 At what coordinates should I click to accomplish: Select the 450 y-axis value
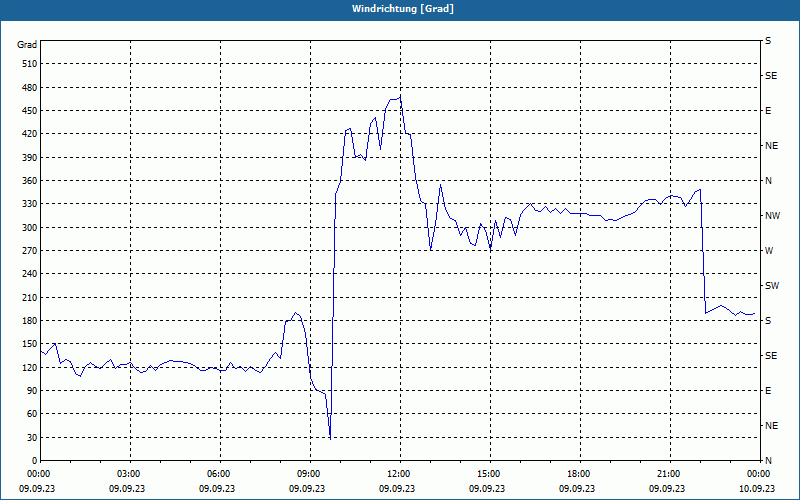(x=30, y=111)
